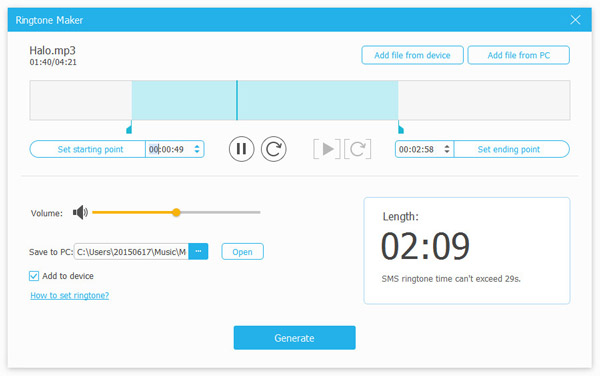Increase the starting time with the up arrow
Screen dimensions: 600x376
197,146
